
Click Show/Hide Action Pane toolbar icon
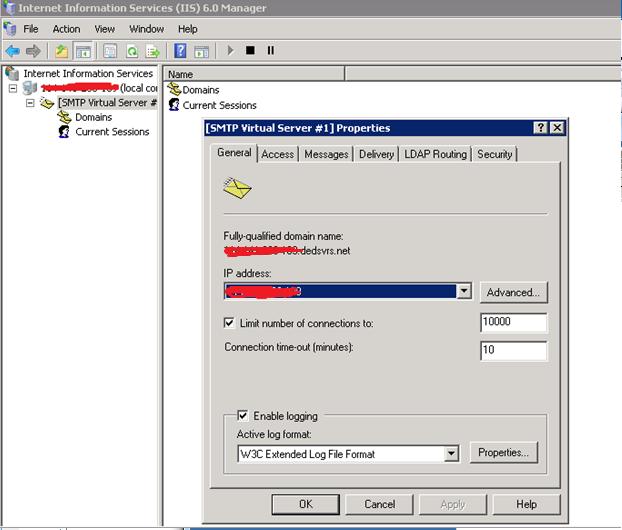[x=202, y=51]
